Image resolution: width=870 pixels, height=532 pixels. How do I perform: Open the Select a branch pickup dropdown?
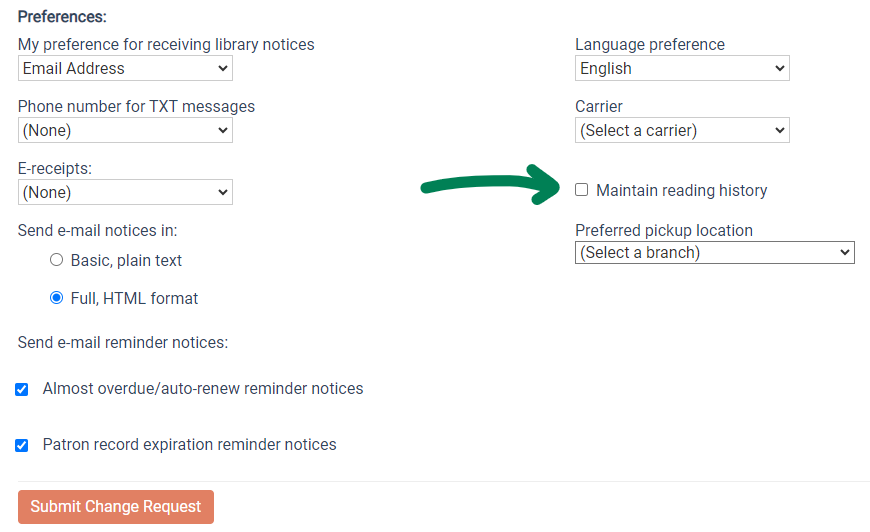[x=714, y=253]
